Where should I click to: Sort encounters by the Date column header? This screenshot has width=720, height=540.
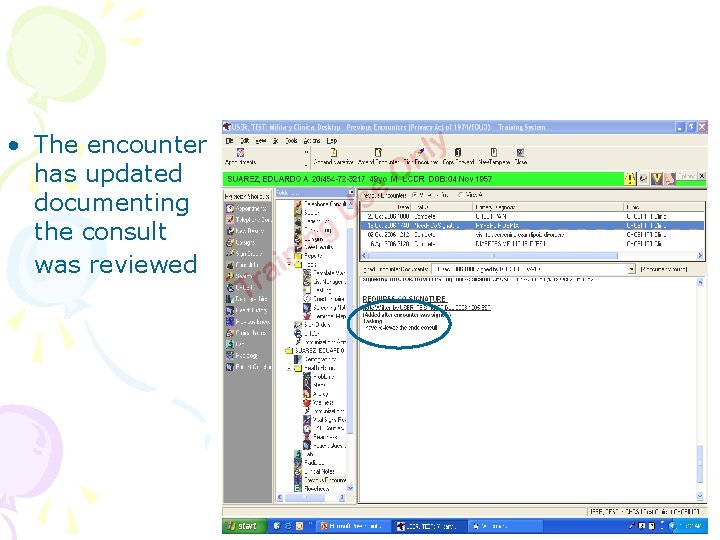(x=385, y=207)
